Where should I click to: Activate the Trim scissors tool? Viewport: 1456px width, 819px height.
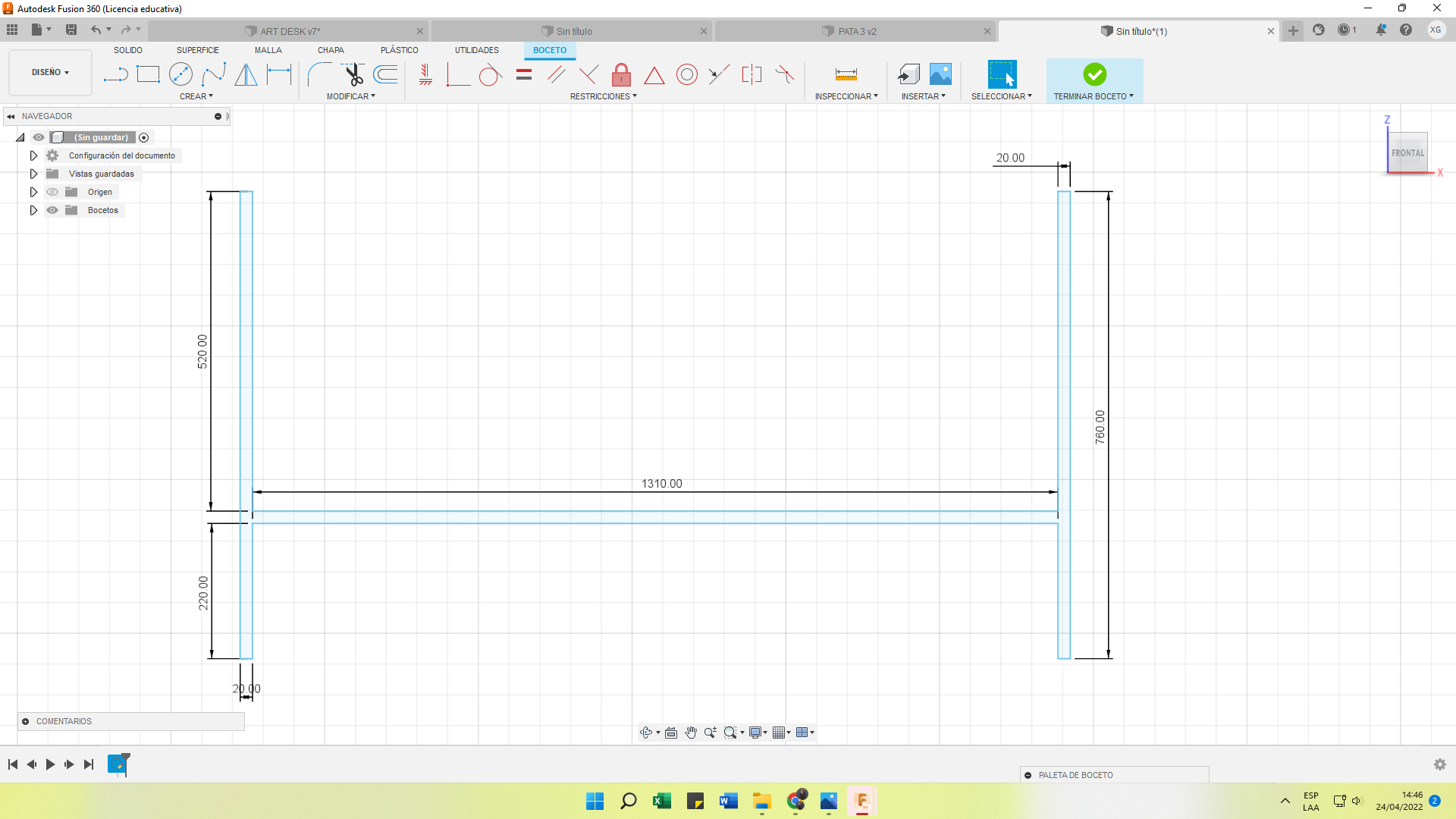pos(353,74)
